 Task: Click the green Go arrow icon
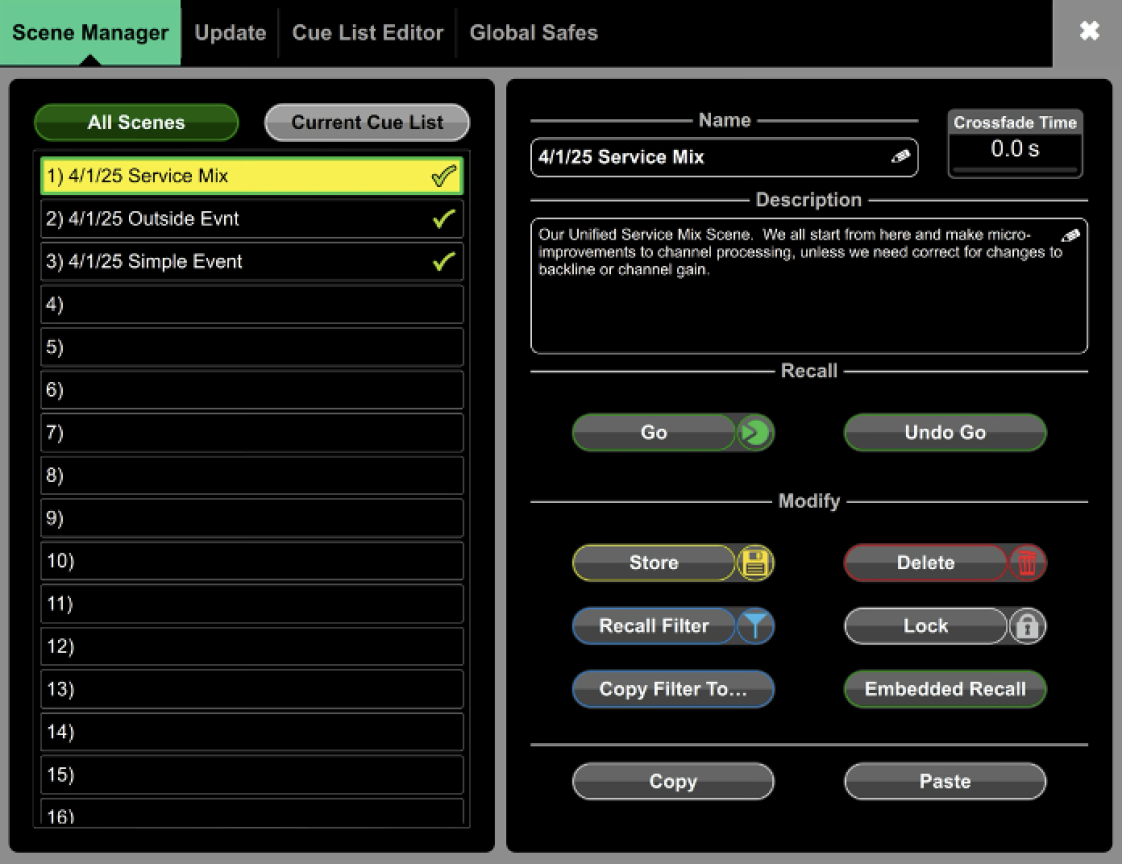pyautogui.click(x=755, y=433)
